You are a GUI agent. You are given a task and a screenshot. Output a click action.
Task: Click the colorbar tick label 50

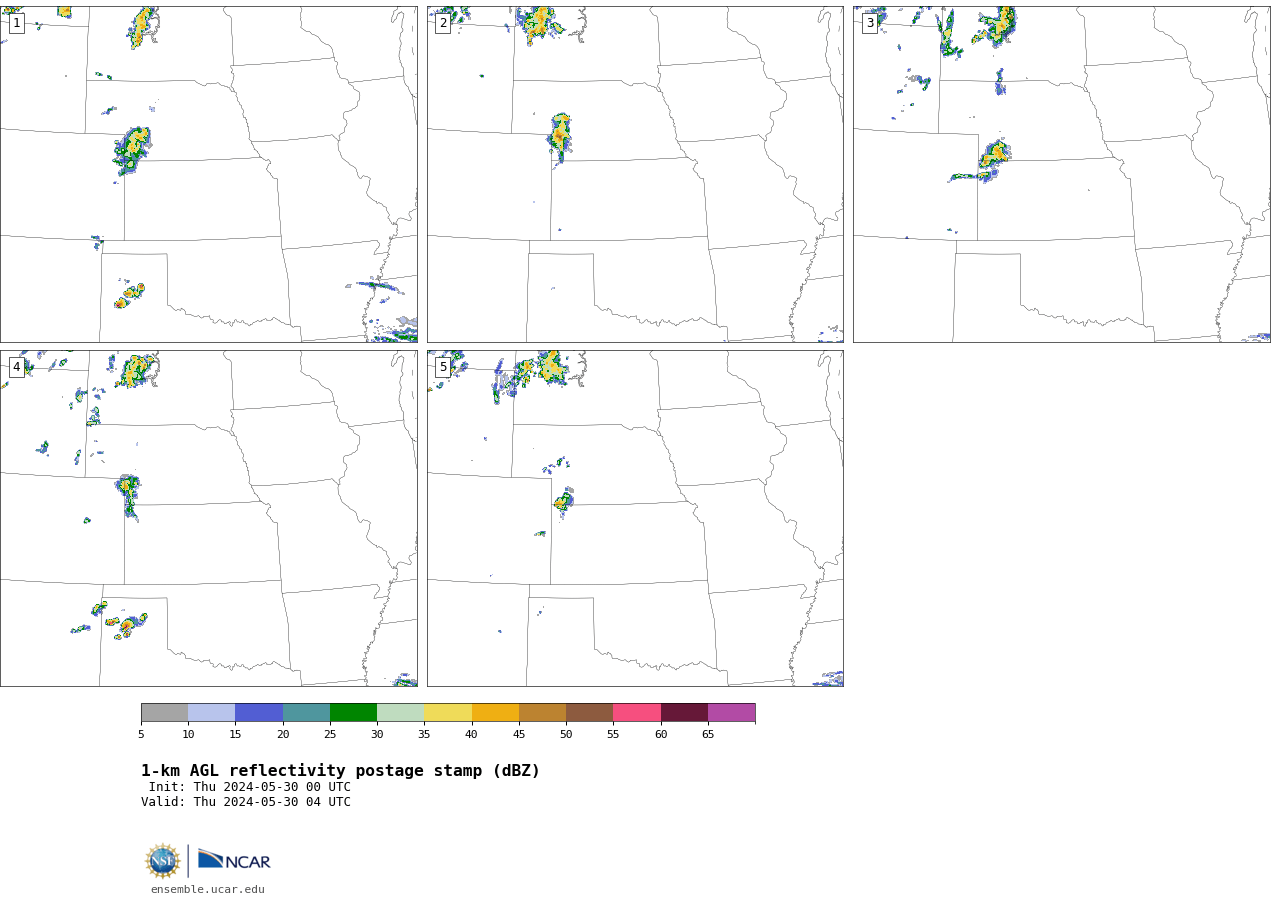click(566, 735)
